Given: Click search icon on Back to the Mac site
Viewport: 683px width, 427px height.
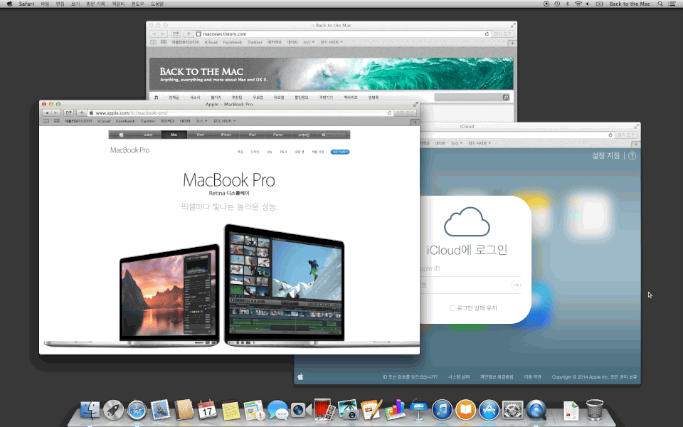Looking at the screenshot, I should pyautogui.click(x=506, y=97).
